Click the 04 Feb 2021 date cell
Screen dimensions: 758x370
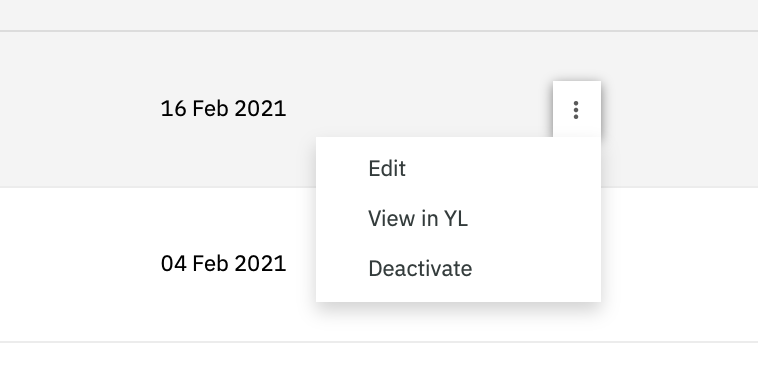point(223,264)
